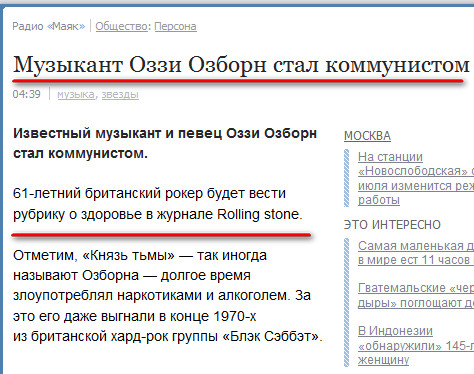Click the word женщину in the Индонезии link

tap(383, 360)
